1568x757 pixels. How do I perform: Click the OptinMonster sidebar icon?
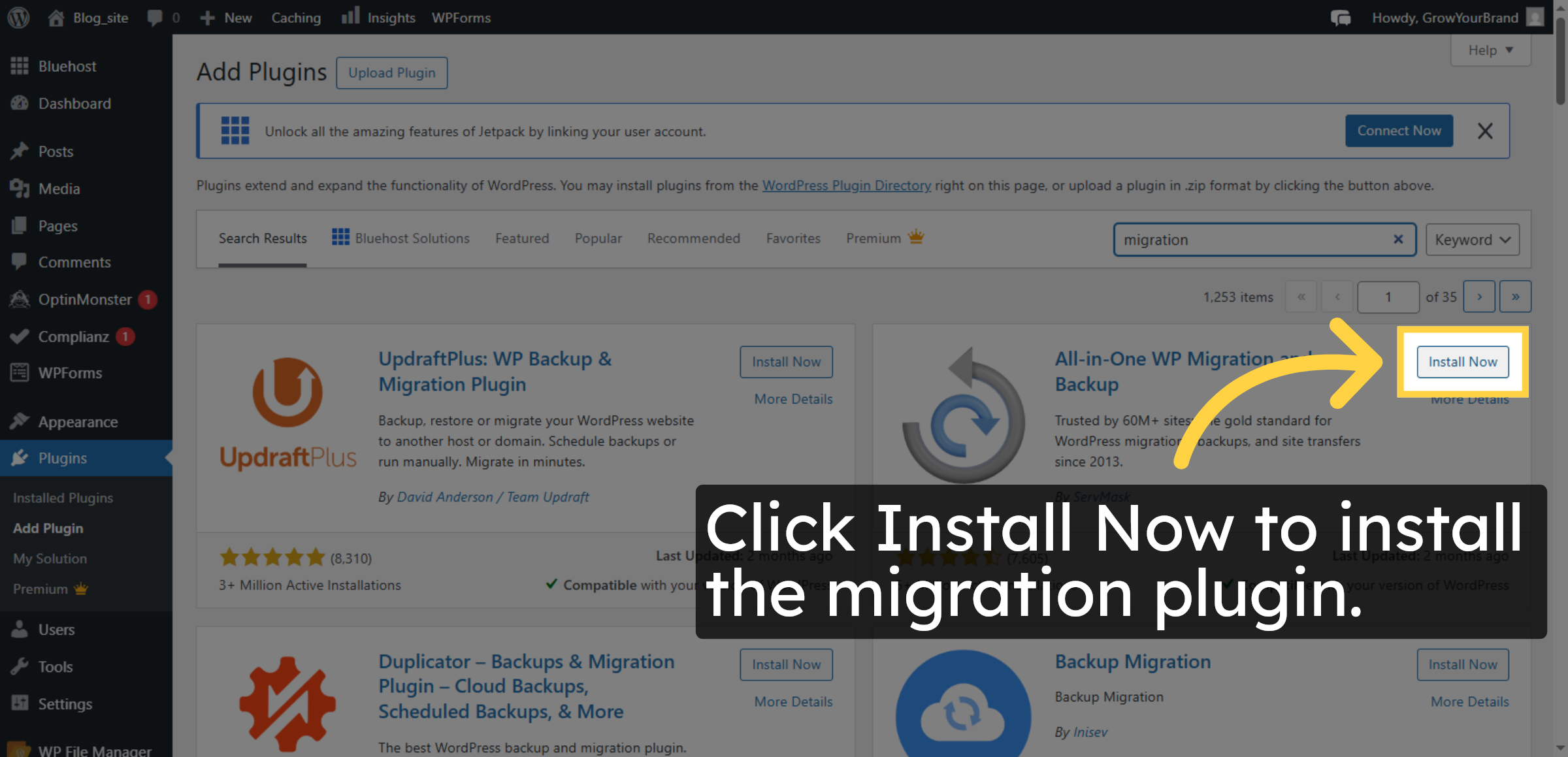[x=20, y=299]
